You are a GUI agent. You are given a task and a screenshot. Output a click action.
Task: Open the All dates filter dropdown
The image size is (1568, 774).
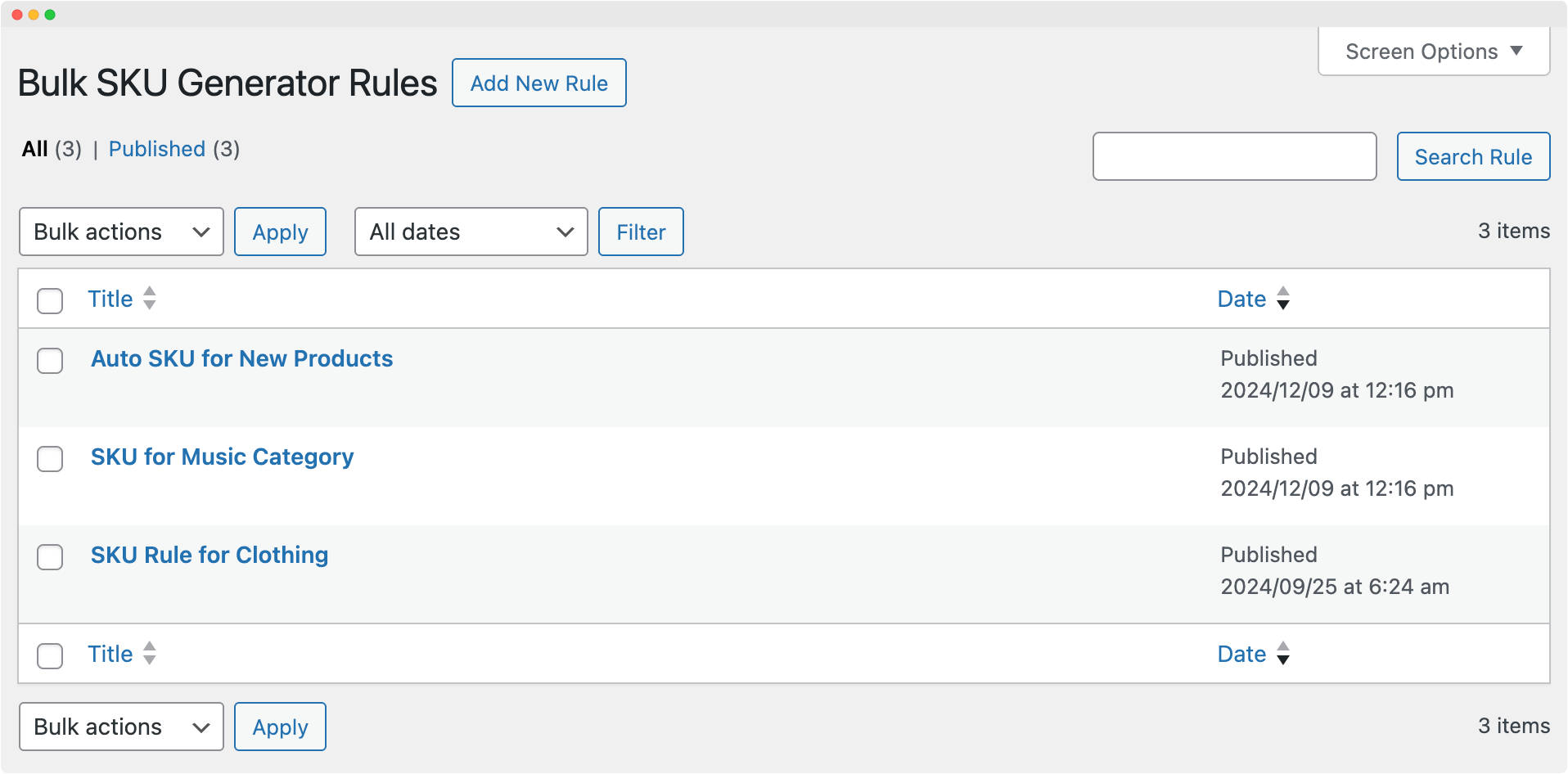point(471,232)
